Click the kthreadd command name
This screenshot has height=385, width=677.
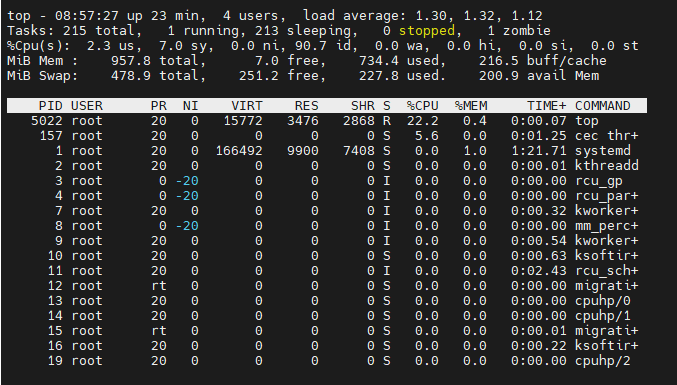coord(607,166)
